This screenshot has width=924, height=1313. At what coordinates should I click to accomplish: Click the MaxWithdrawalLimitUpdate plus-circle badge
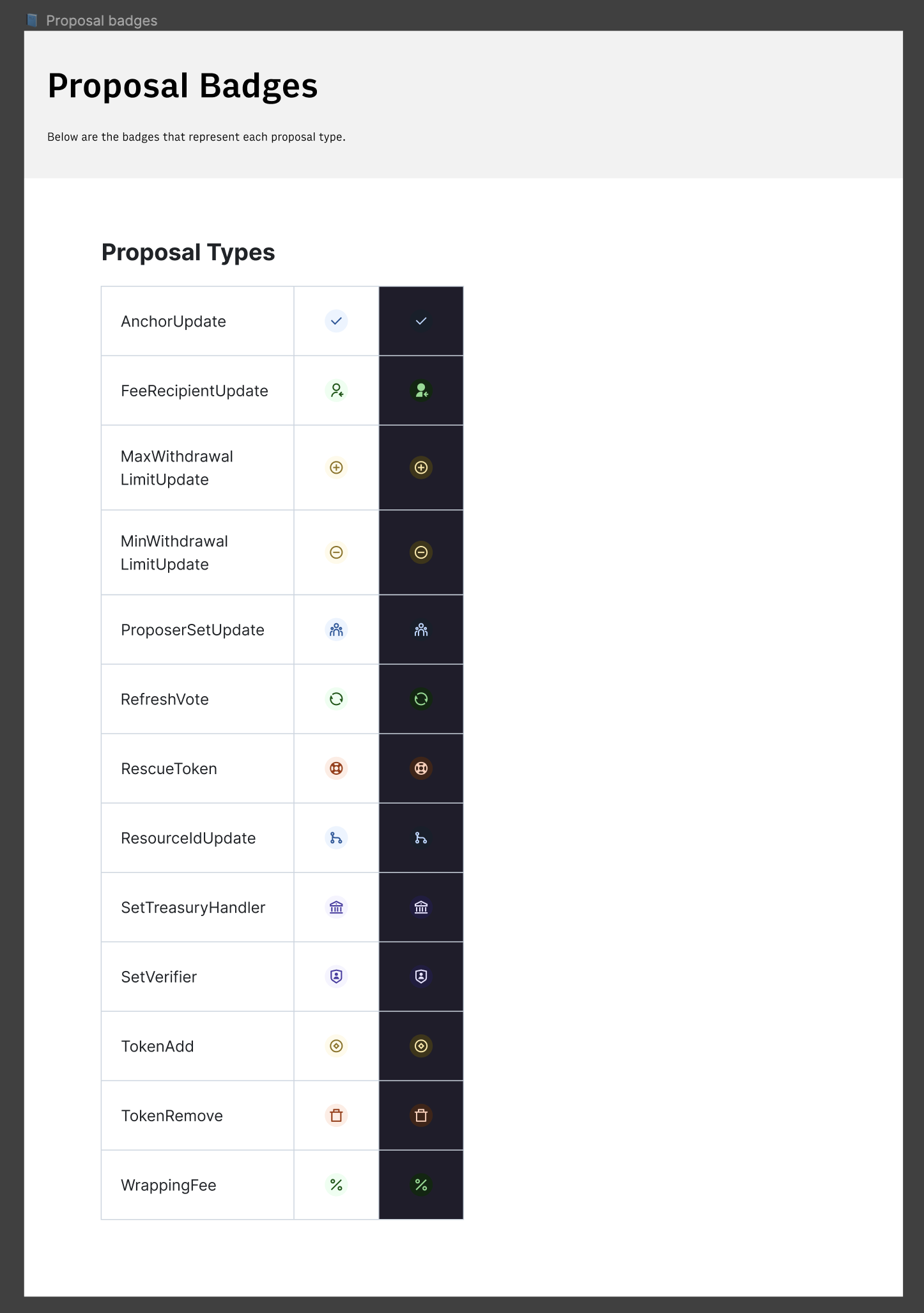coord(336,467)
